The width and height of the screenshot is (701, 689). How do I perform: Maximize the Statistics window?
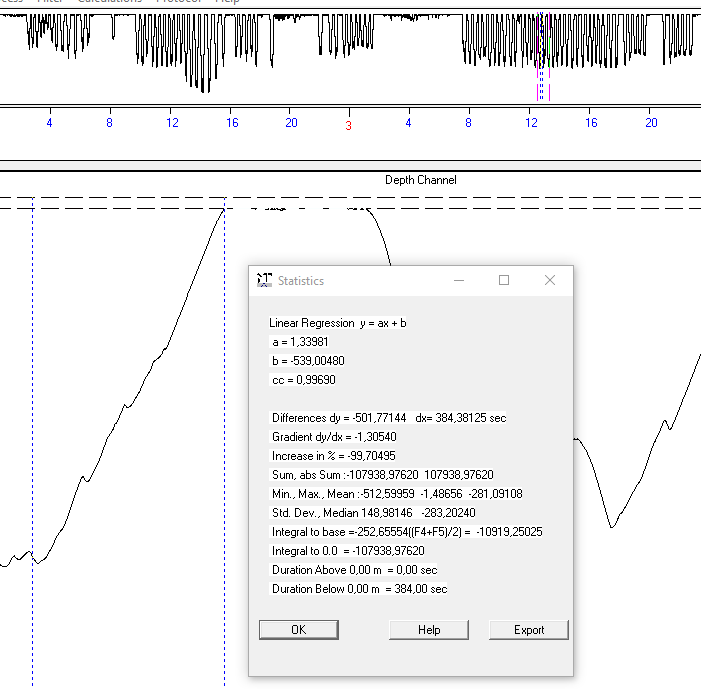point(504,281)
